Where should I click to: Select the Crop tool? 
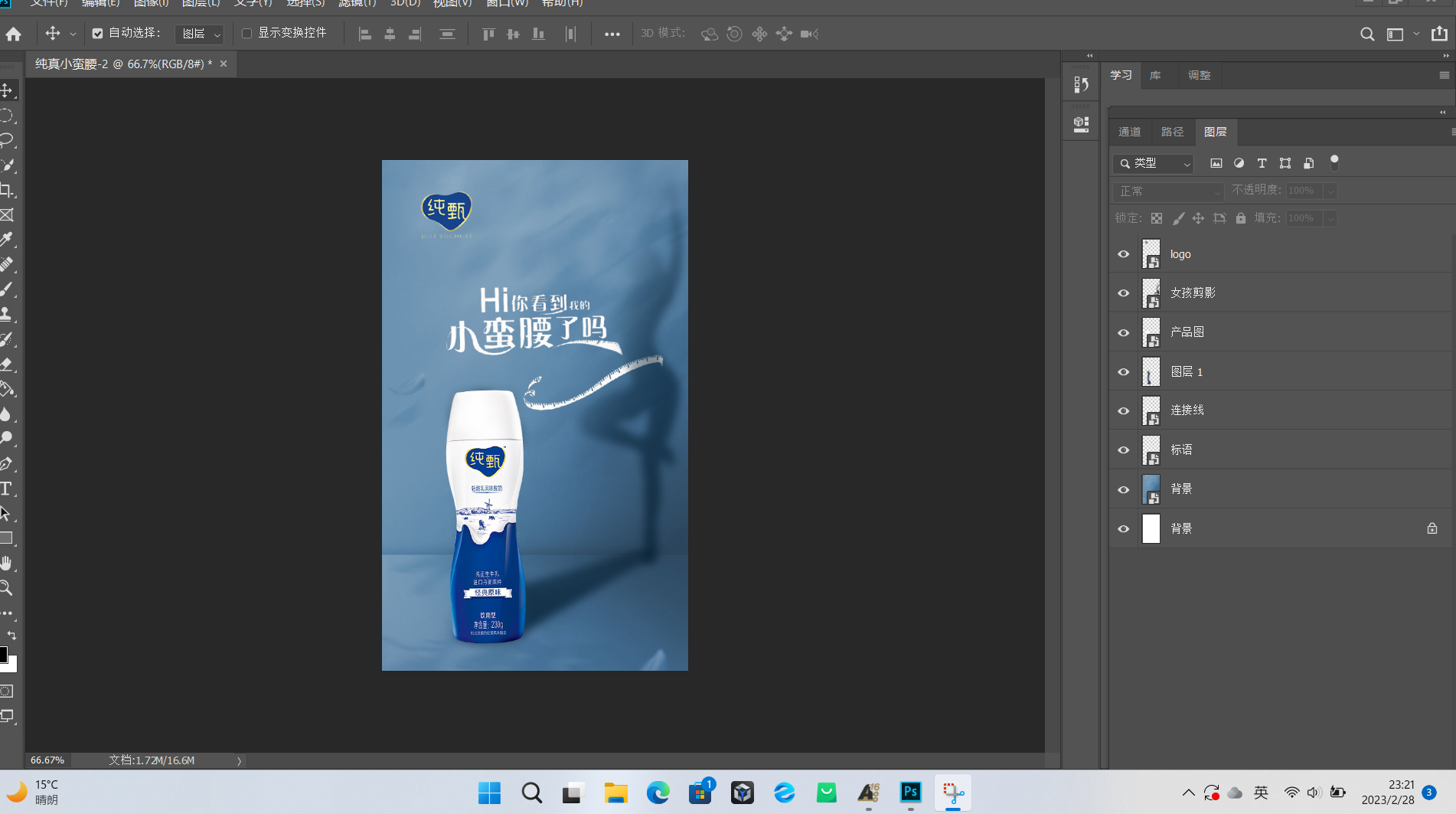[x=6, y=190]
